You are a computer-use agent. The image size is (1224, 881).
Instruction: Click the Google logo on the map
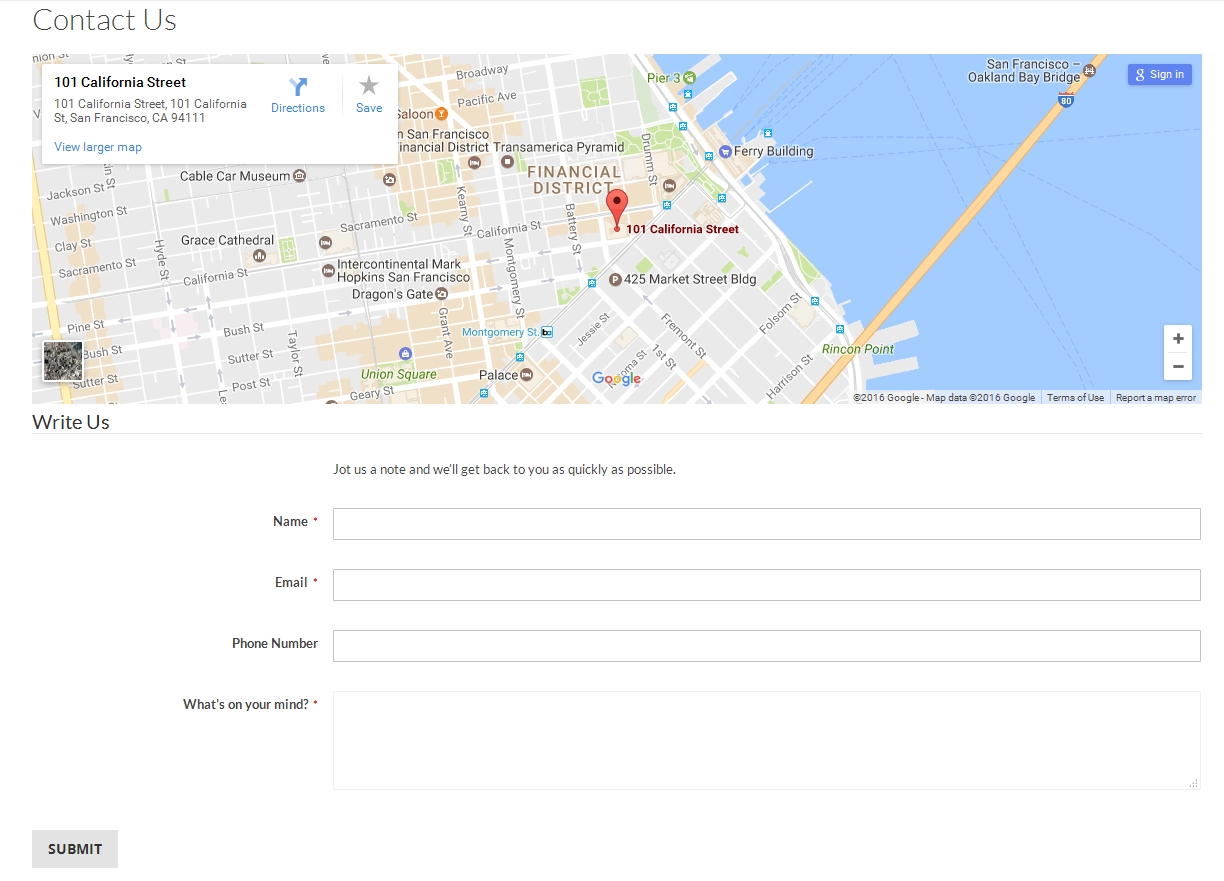click(x=616, y=378)
